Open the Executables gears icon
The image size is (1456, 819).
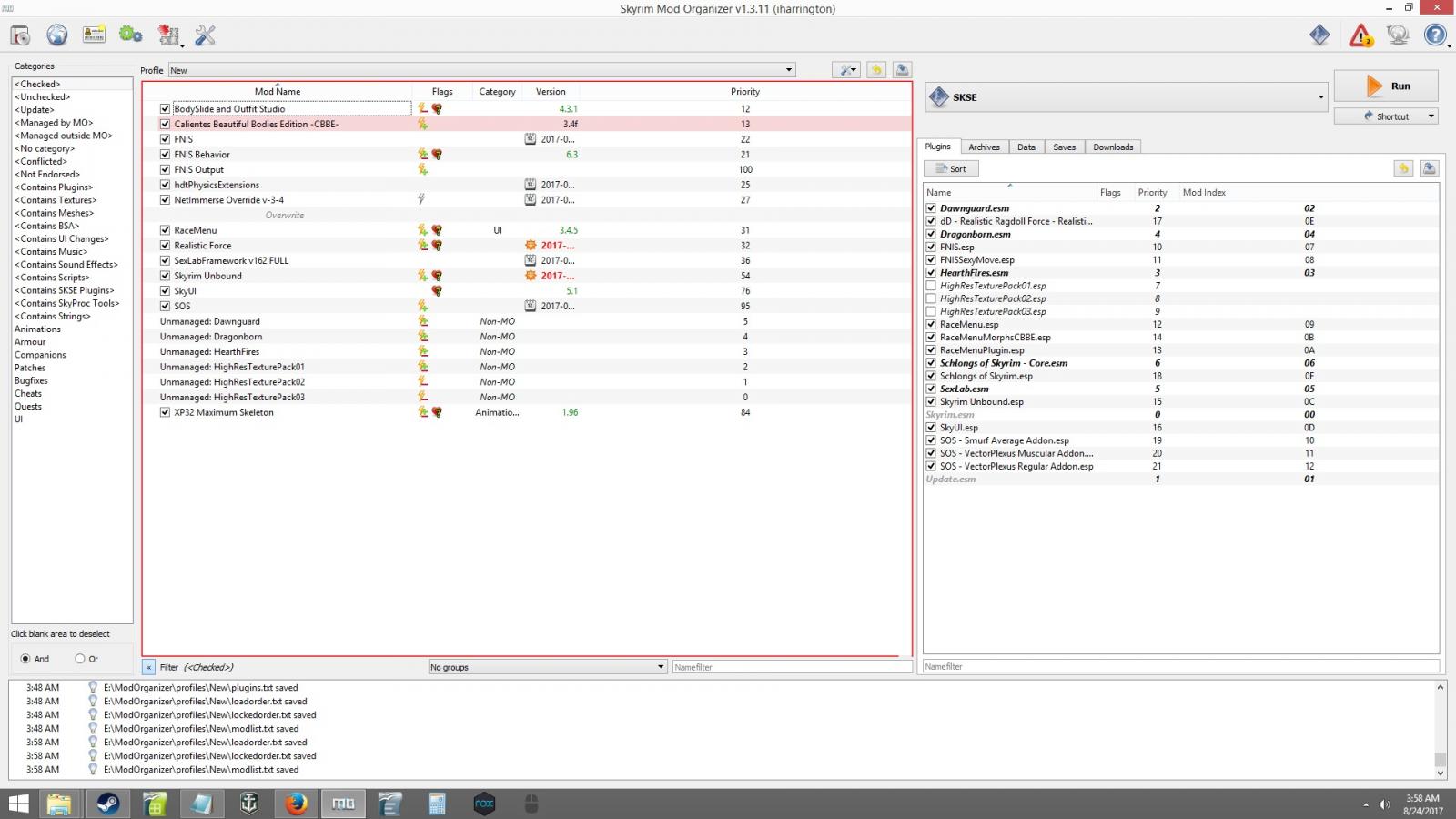(131, 35)
